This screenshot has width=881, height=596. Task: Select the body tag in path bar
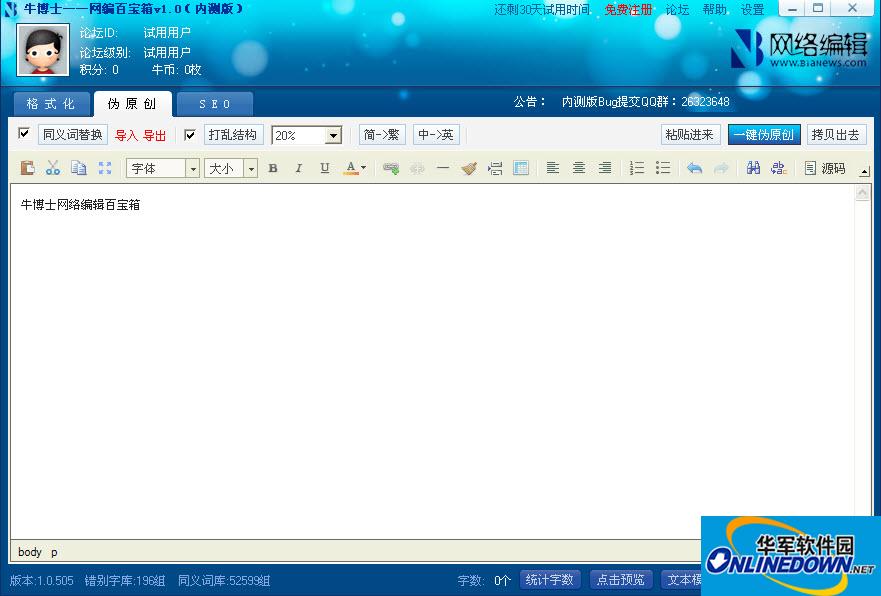coord(30,552)
